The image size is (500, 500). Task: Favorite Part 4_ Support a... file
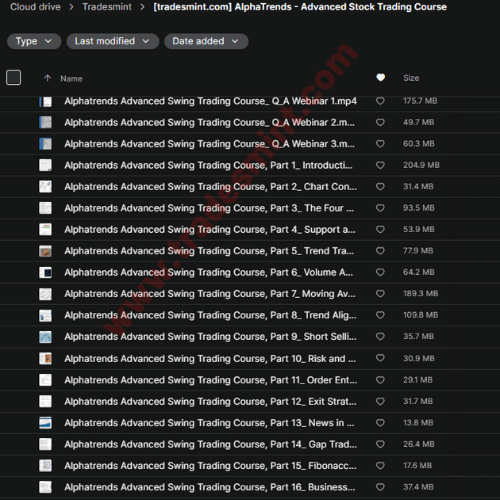click(380, 229)
